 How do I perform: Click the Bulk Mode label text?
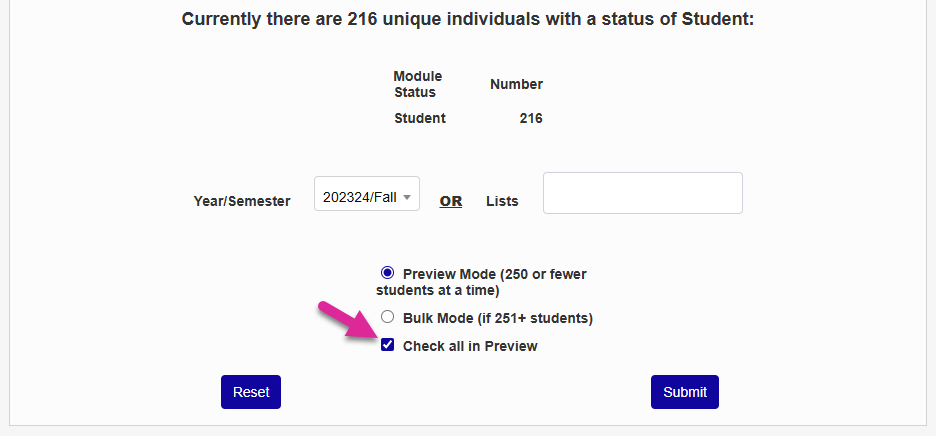(x=498, y=319)
